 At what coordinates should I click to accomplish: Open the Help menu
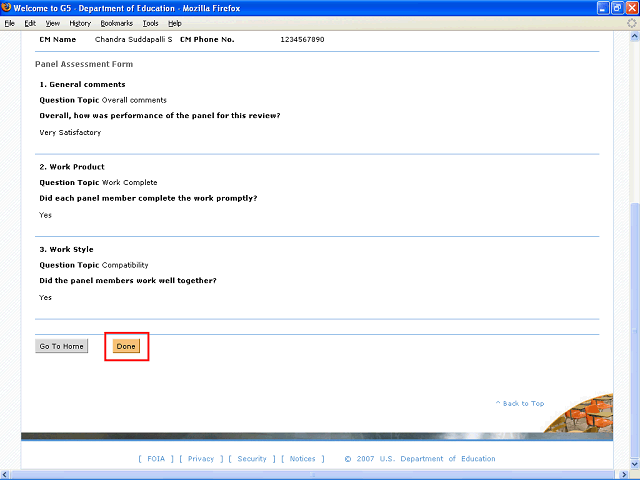click(x=175, y=24)
